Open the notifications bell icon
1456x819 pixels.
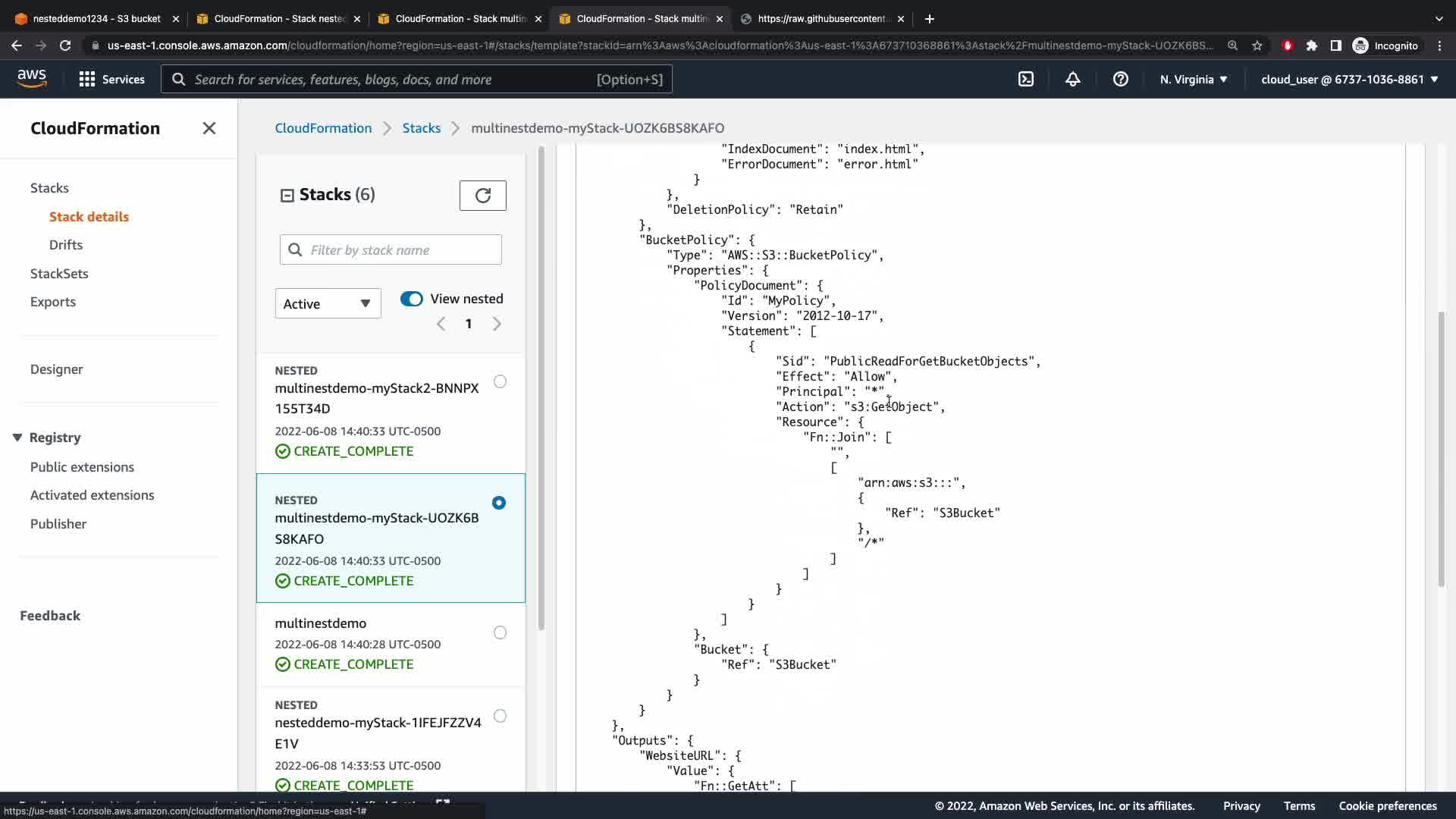1072,79
